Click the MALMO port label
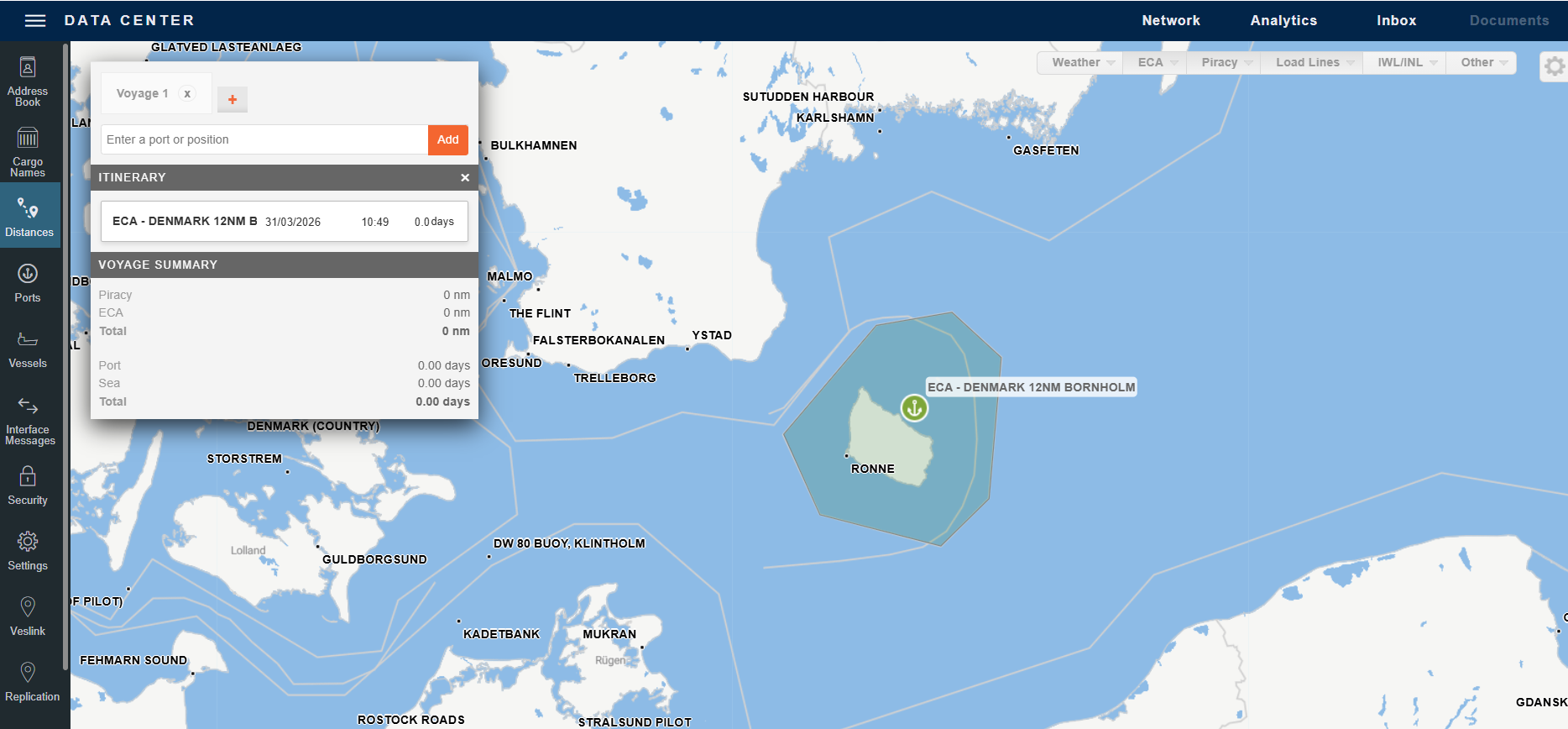Viewport: 1568px width, 729px height. 510,276
